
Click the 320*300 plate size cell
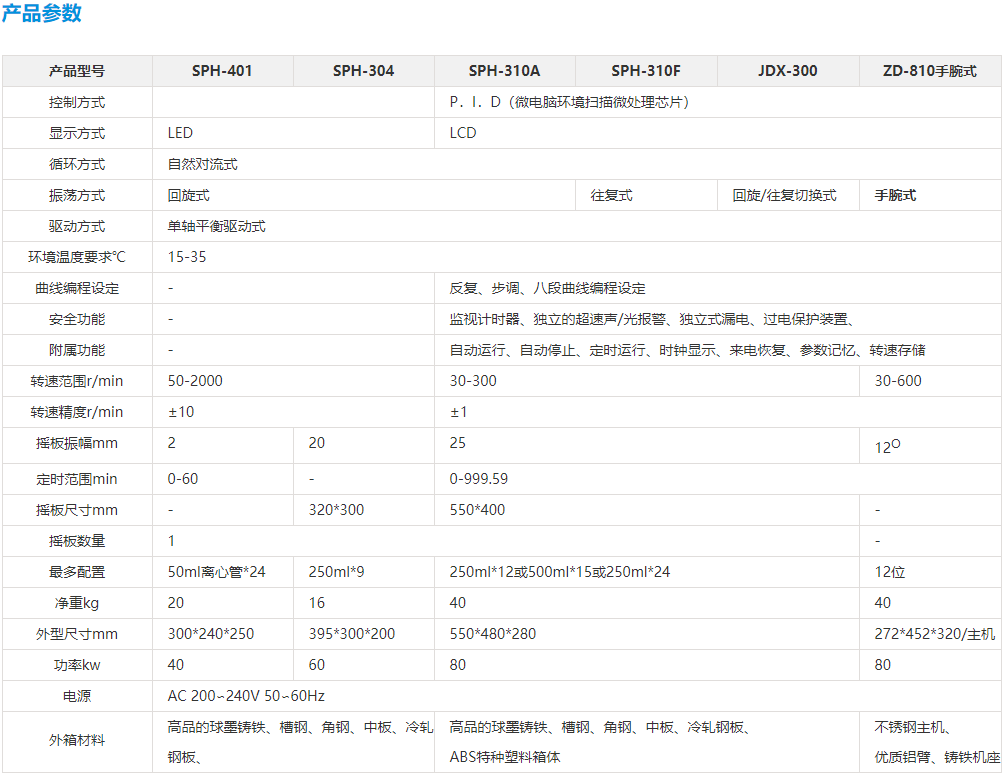tap(363, 510)
